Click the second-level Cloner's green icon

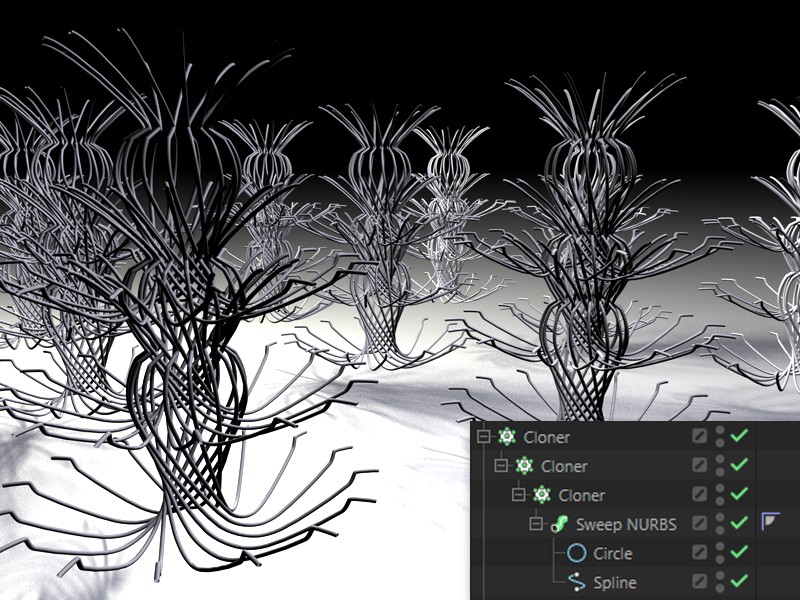[x=524, y=466]
